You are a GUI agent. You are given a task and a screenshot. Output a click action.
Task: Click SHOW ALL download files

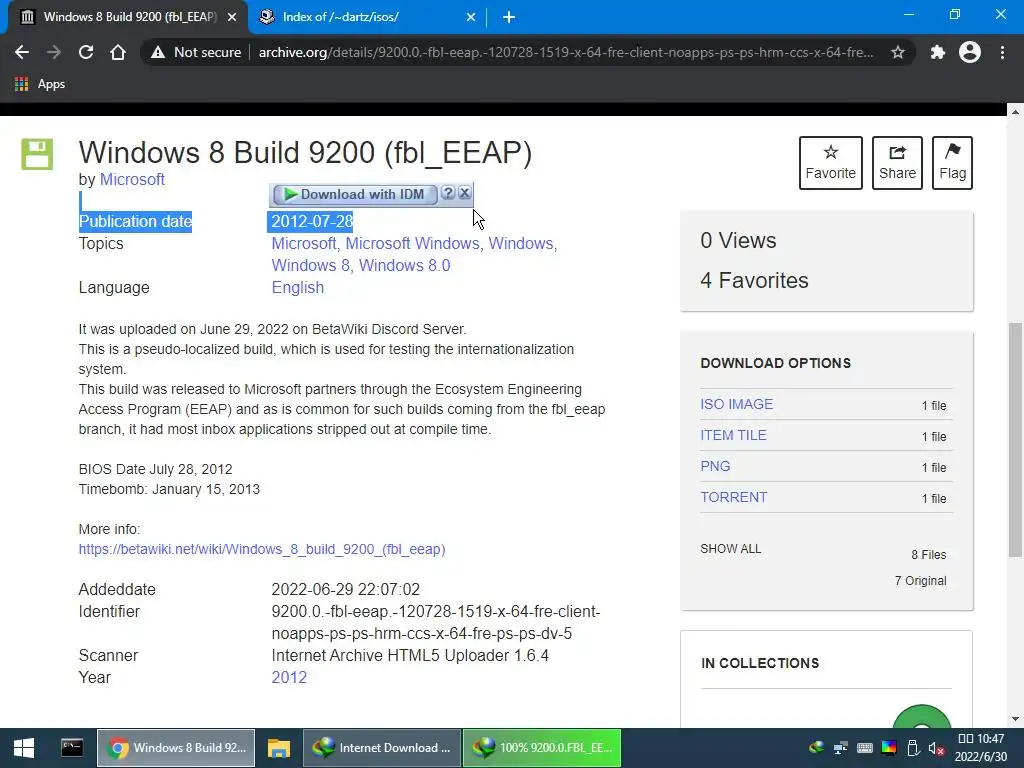click(731, 549)
